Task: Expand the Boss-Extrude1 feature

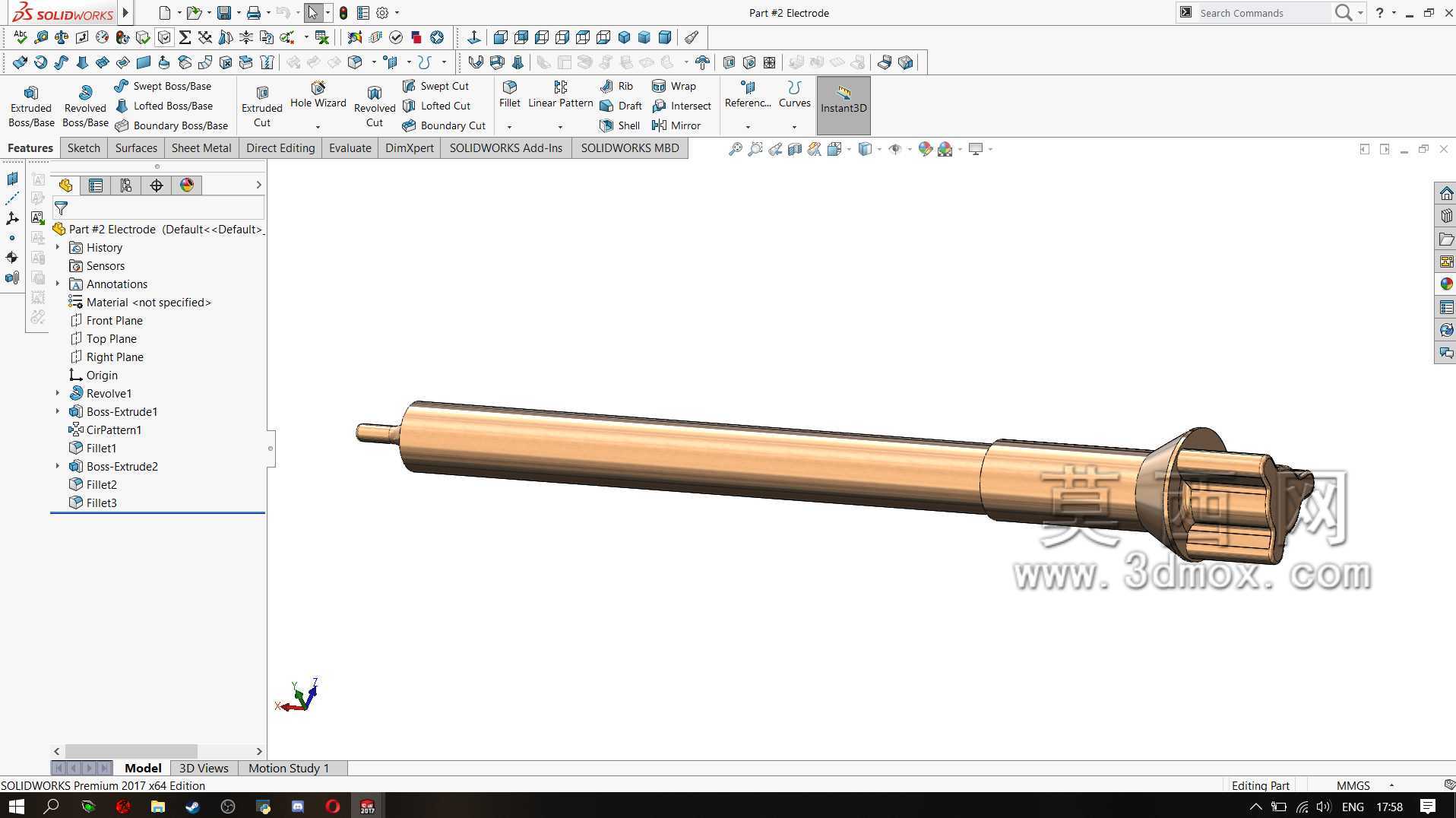Action: click(58, 411)
